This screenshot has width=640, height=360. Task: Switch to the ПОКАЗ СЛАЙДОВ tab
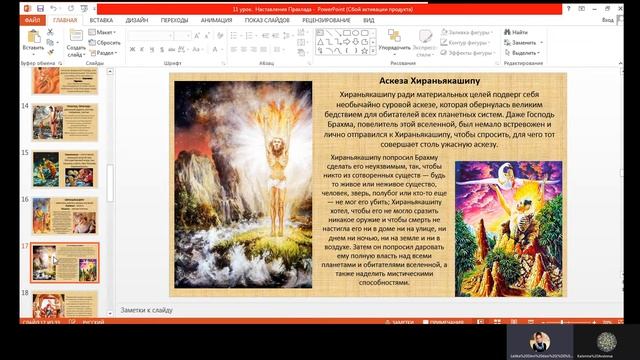(x=267, y=20)
